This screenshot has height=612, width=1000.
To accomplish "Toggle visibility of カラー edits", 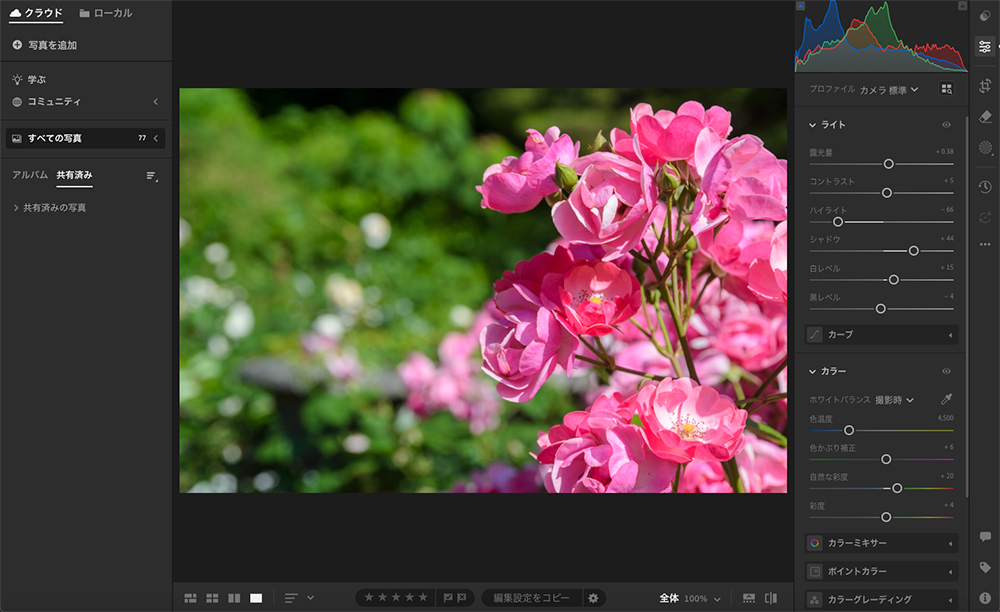I will click(x=946, y=371).
